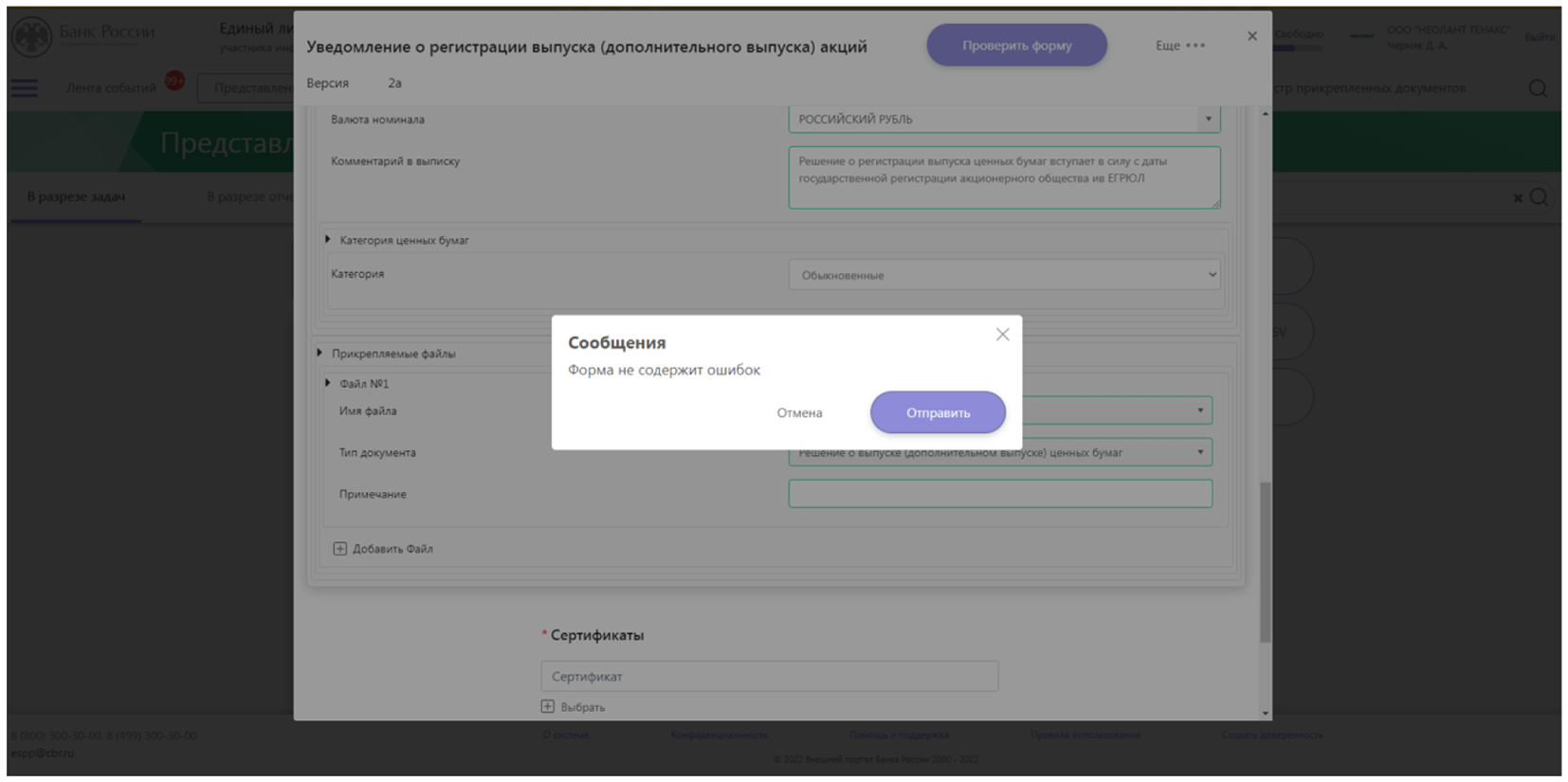
Task: Click Отправить button in message dialog
Action: tap(937, 412)
